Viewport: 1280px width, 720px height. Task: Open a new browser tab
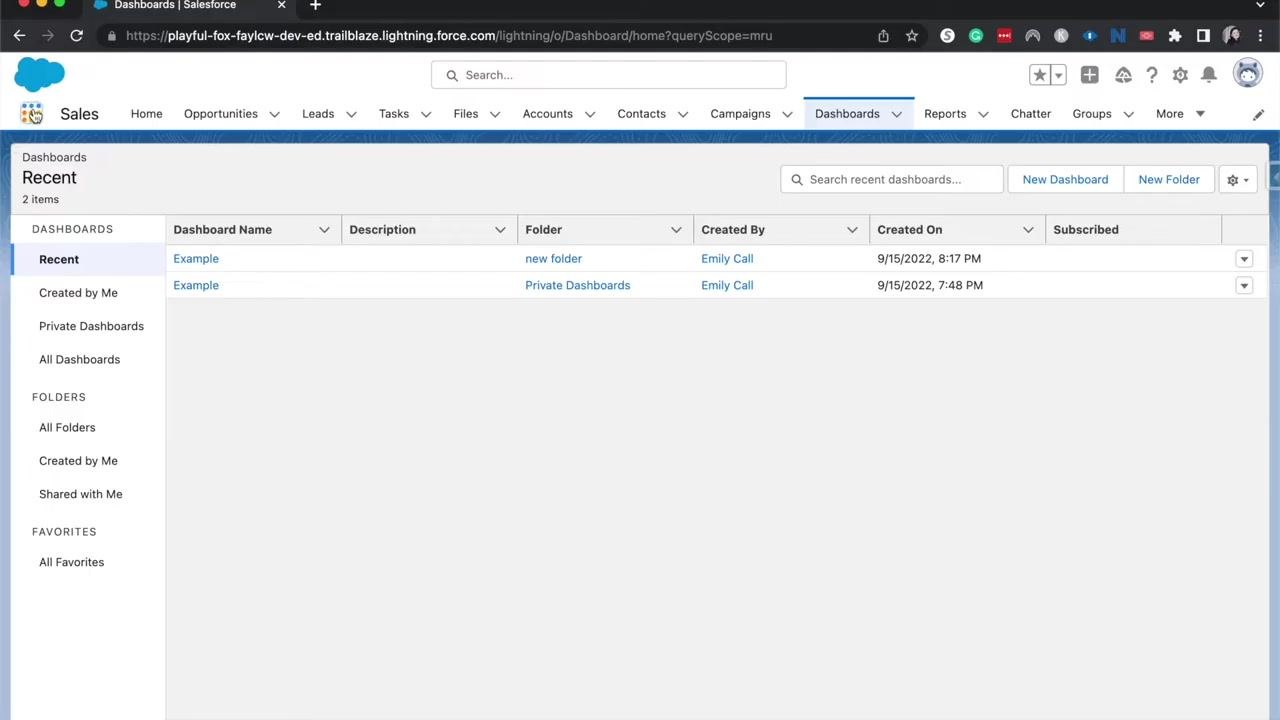click(x=315, y=6)
